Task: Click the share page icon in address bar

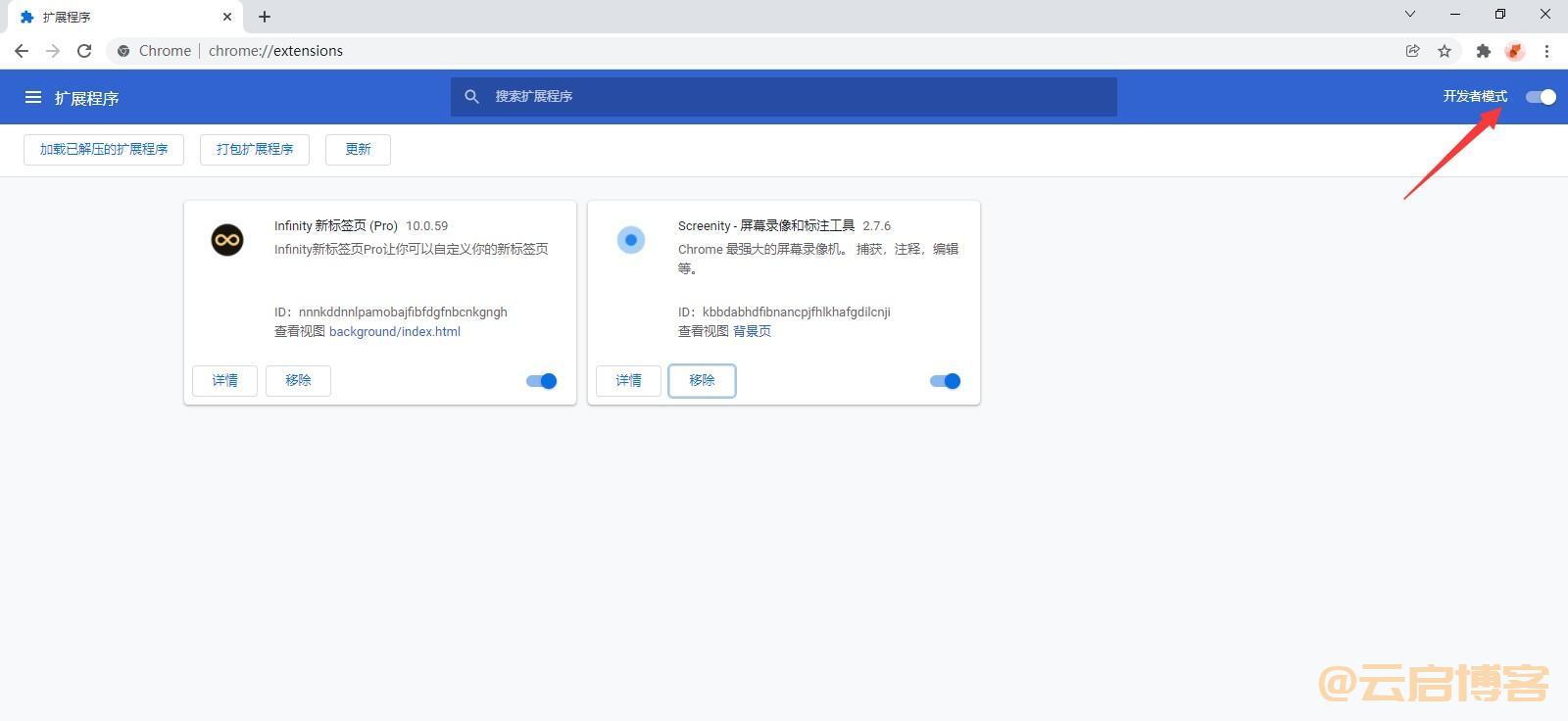Action: pyautogui.click(x=1412, y=51)
